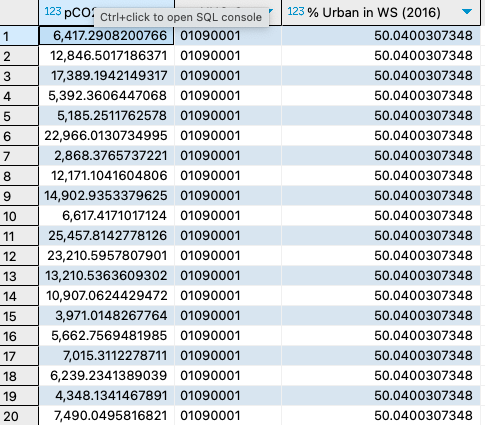Select row number 11 header

point(19,236)
